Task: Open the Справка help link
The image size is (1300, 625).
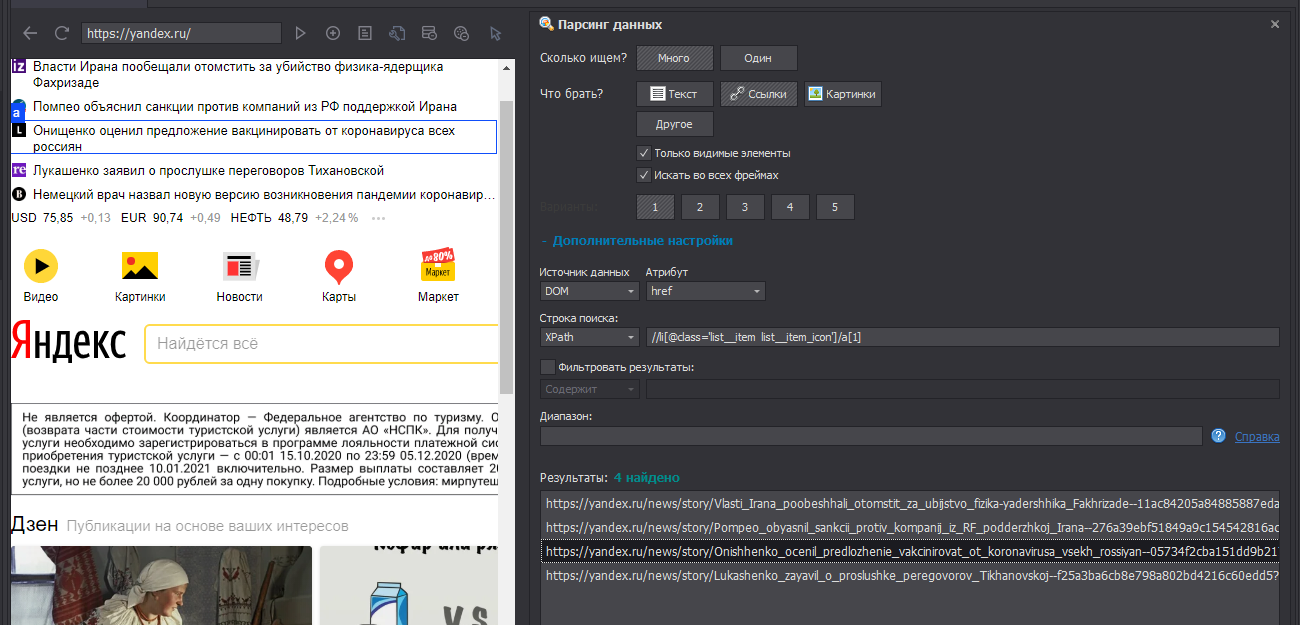Action: [x=1257, y=437]
